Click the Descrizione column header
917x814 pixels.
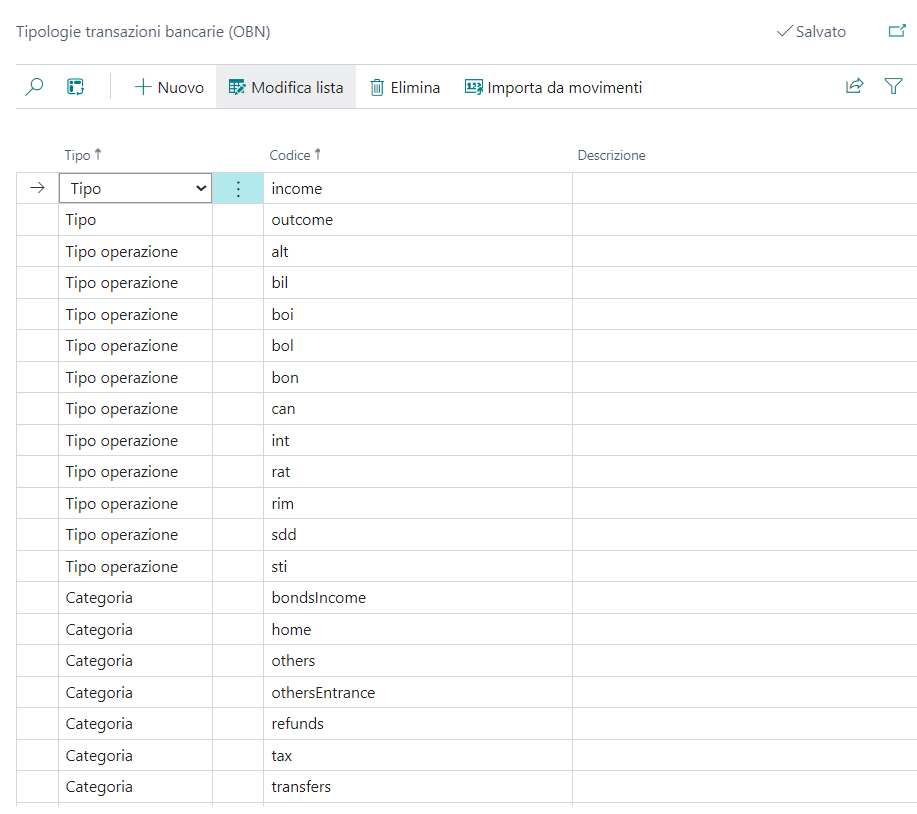tap(611, 155)
